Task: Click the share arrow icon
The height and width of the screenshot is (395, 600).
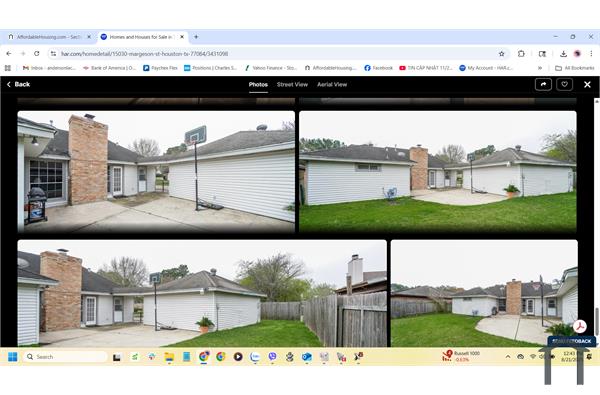Action: tap(543, 84)
